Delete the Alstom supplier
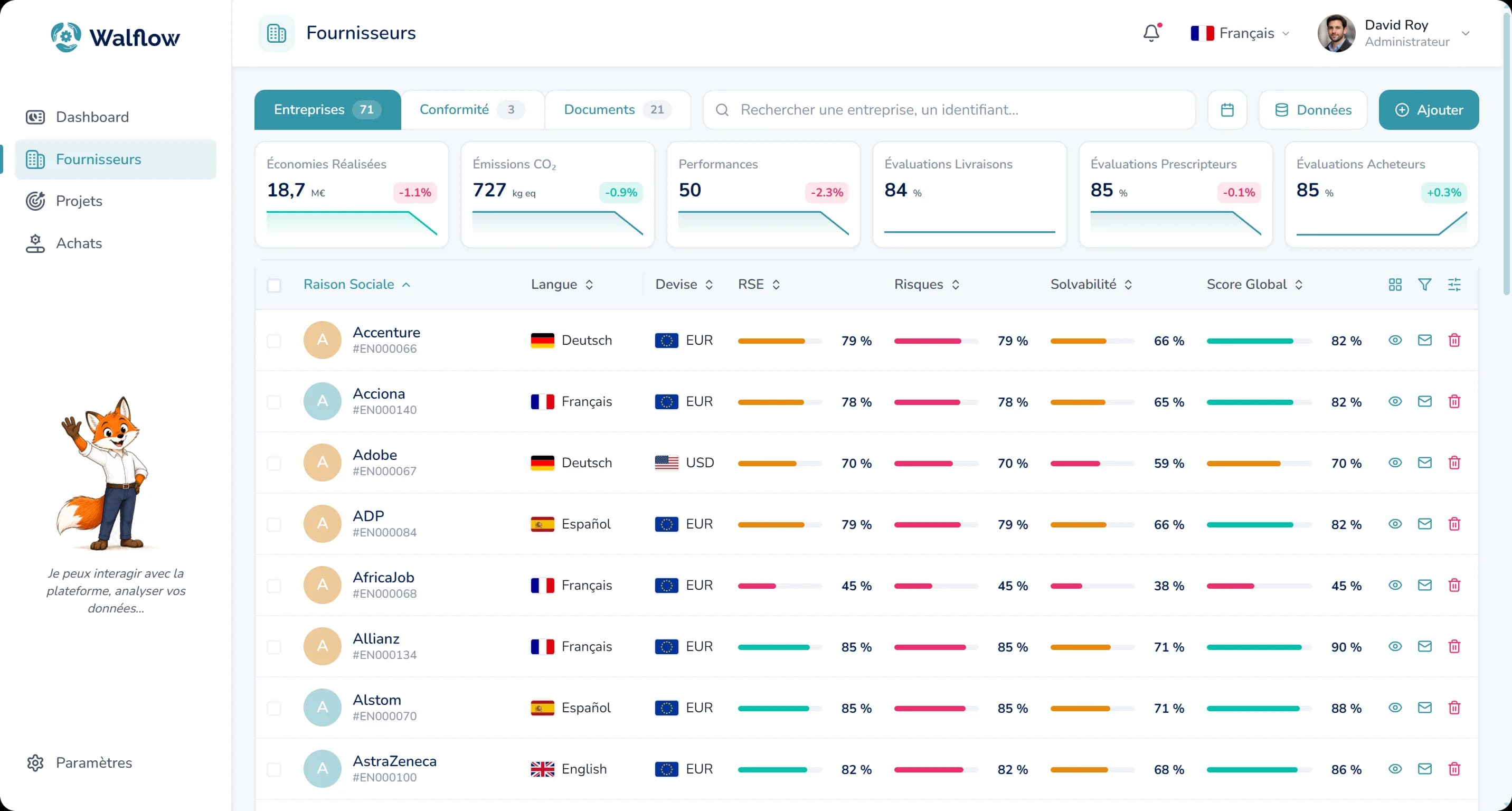Image resolution: width=1512 pixels, height=811 pixels. pyautogui.click(x=1454, y=708)
